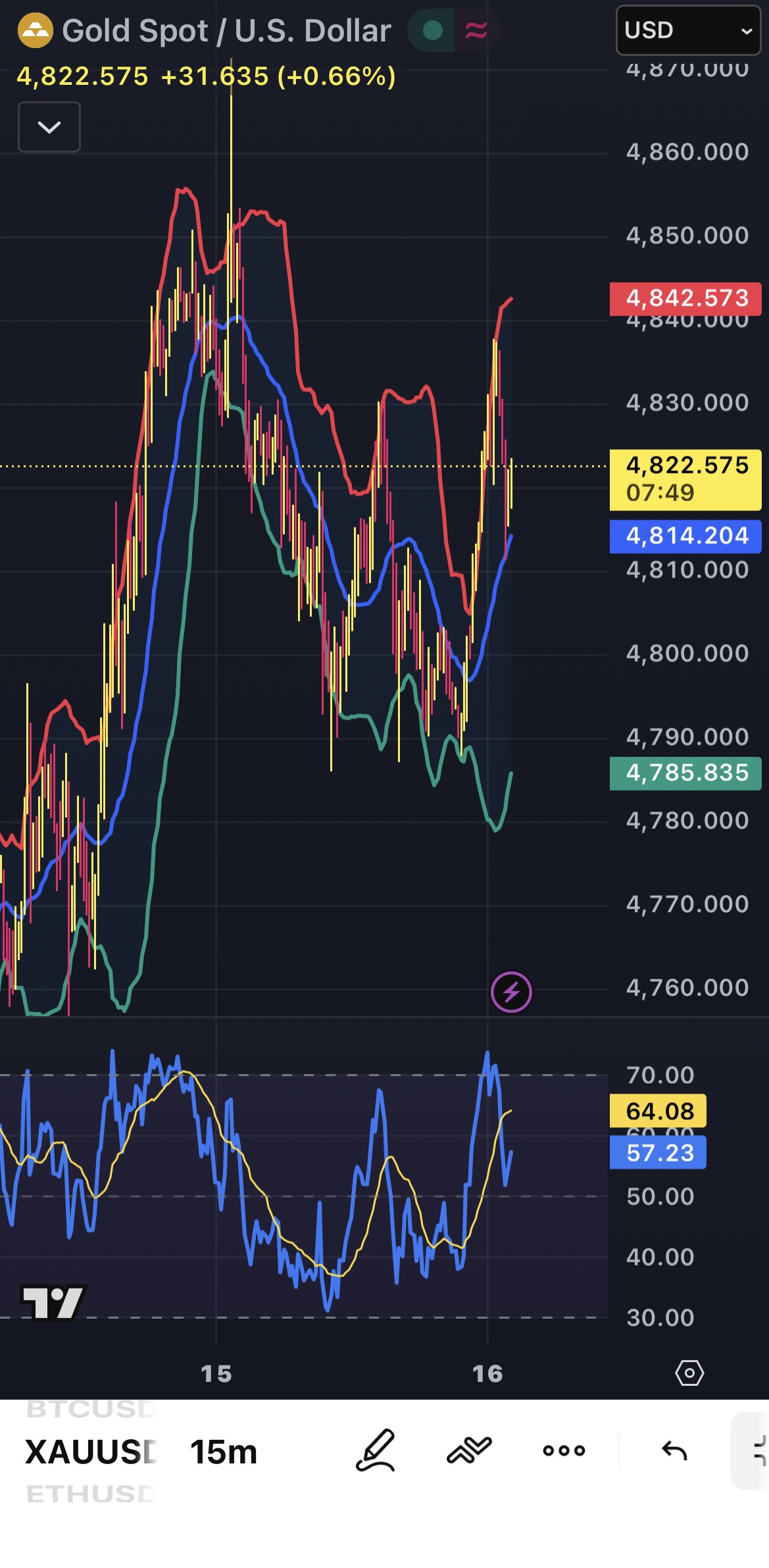Tap the 16 date marker on time axis

tap(487, 1373)
